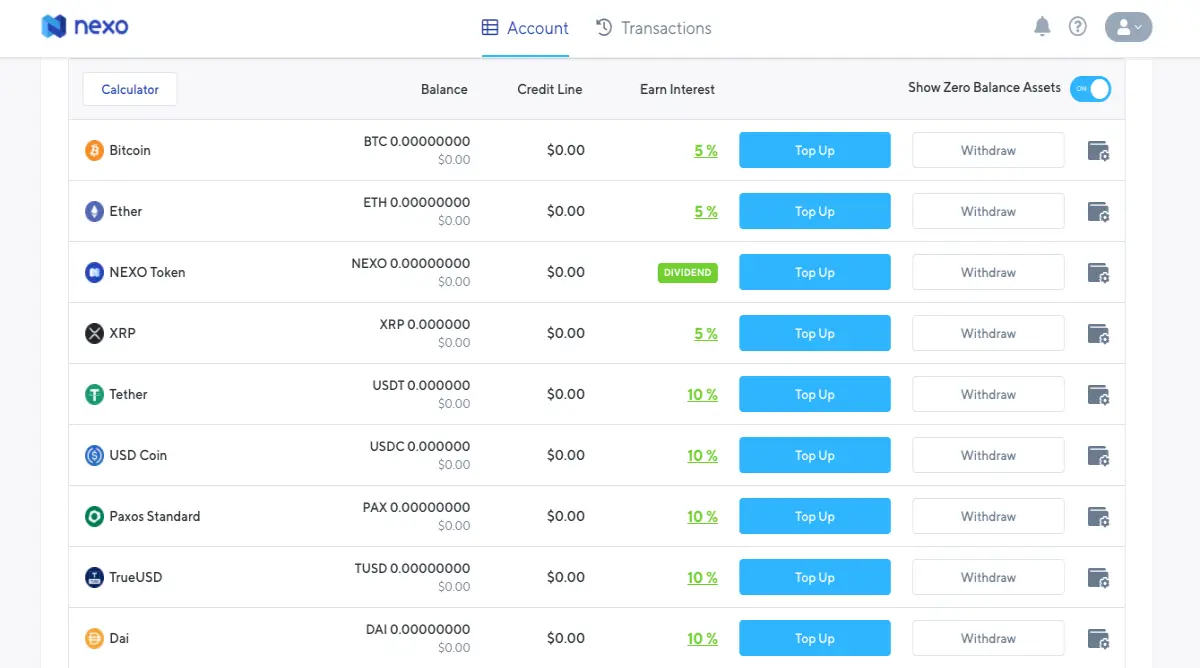Withdraw XRP
The image size is (1200, 668).
[988, 333]
